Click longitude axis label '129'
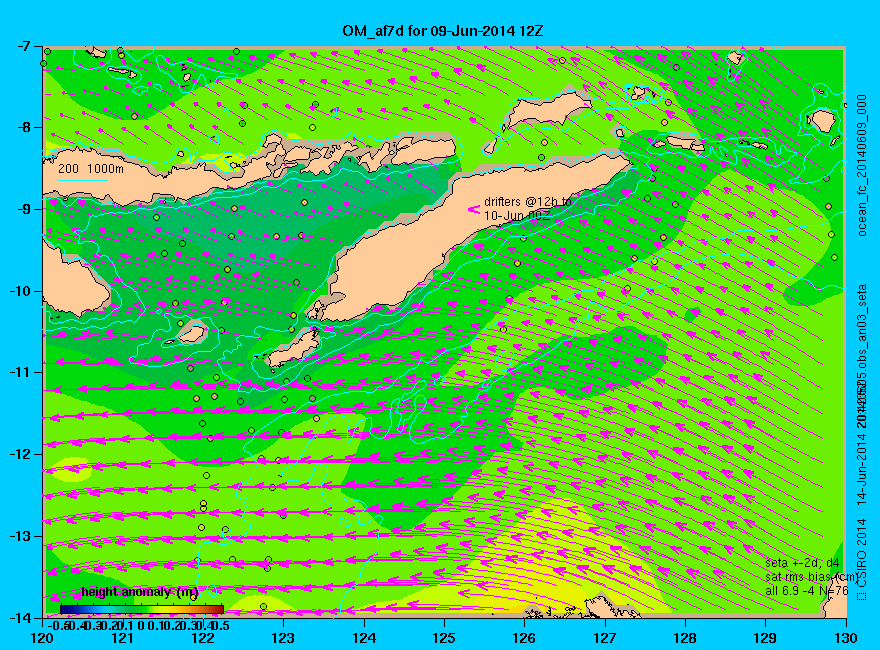The height and width of the screenshot is (650, 880). click(766, 638)
